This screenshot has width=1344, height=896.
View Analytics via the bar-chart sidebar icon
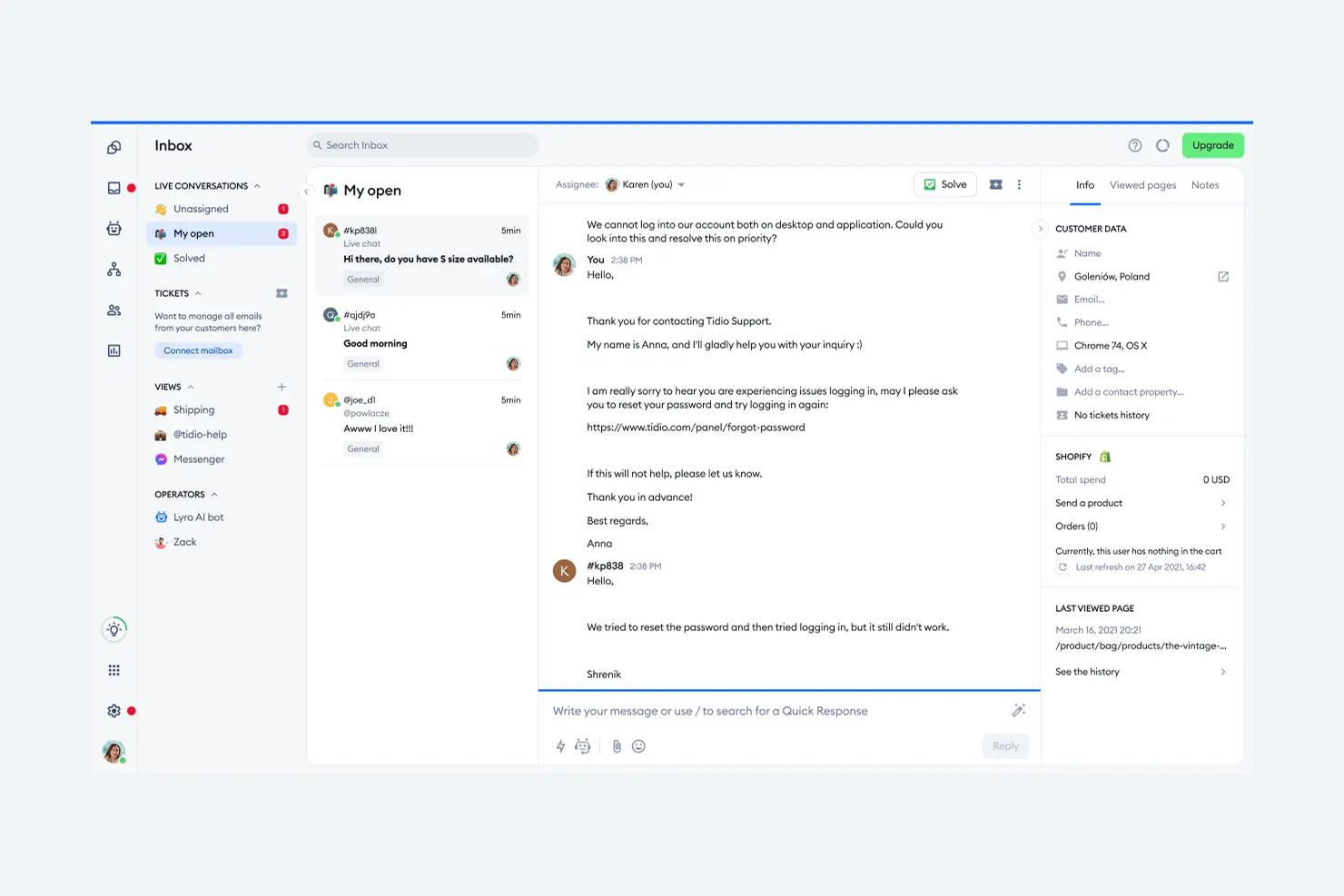tap(114, 350)
